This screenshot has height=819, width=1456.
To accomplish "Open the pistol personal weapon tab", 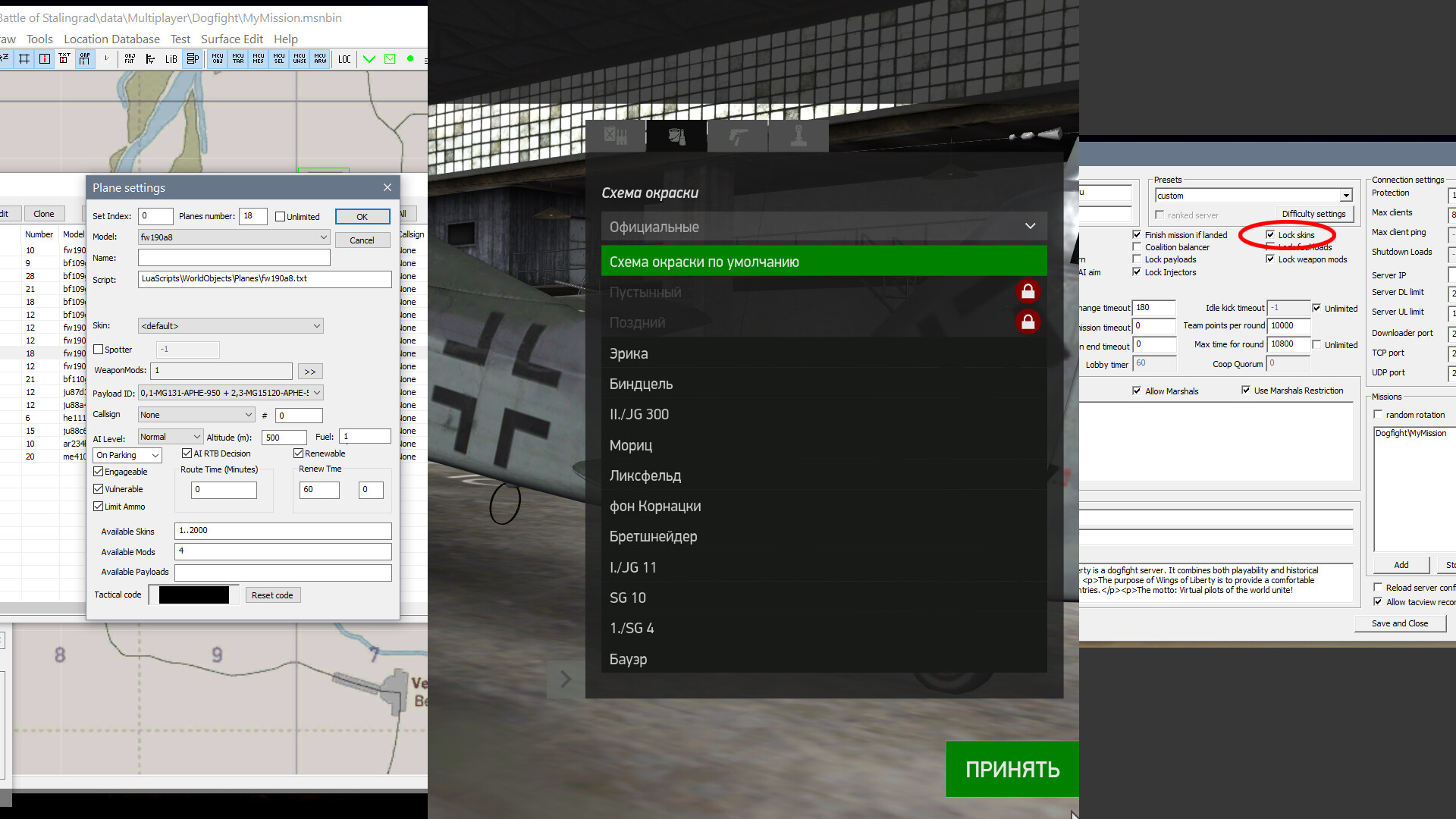I will pos(738,136).
